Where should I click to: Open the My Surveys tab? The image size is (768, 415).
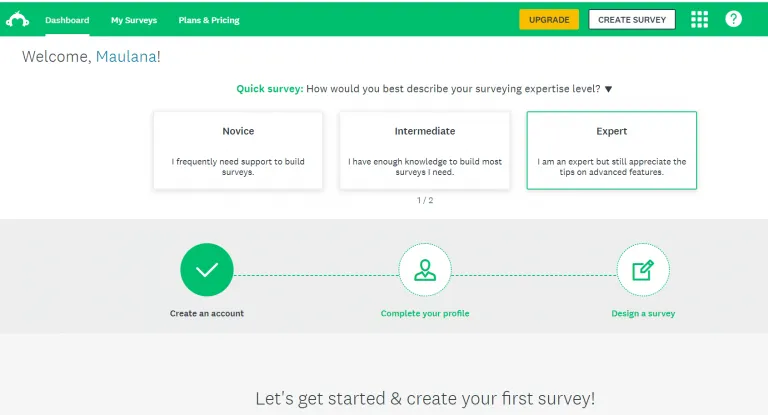tap(134, 20)
